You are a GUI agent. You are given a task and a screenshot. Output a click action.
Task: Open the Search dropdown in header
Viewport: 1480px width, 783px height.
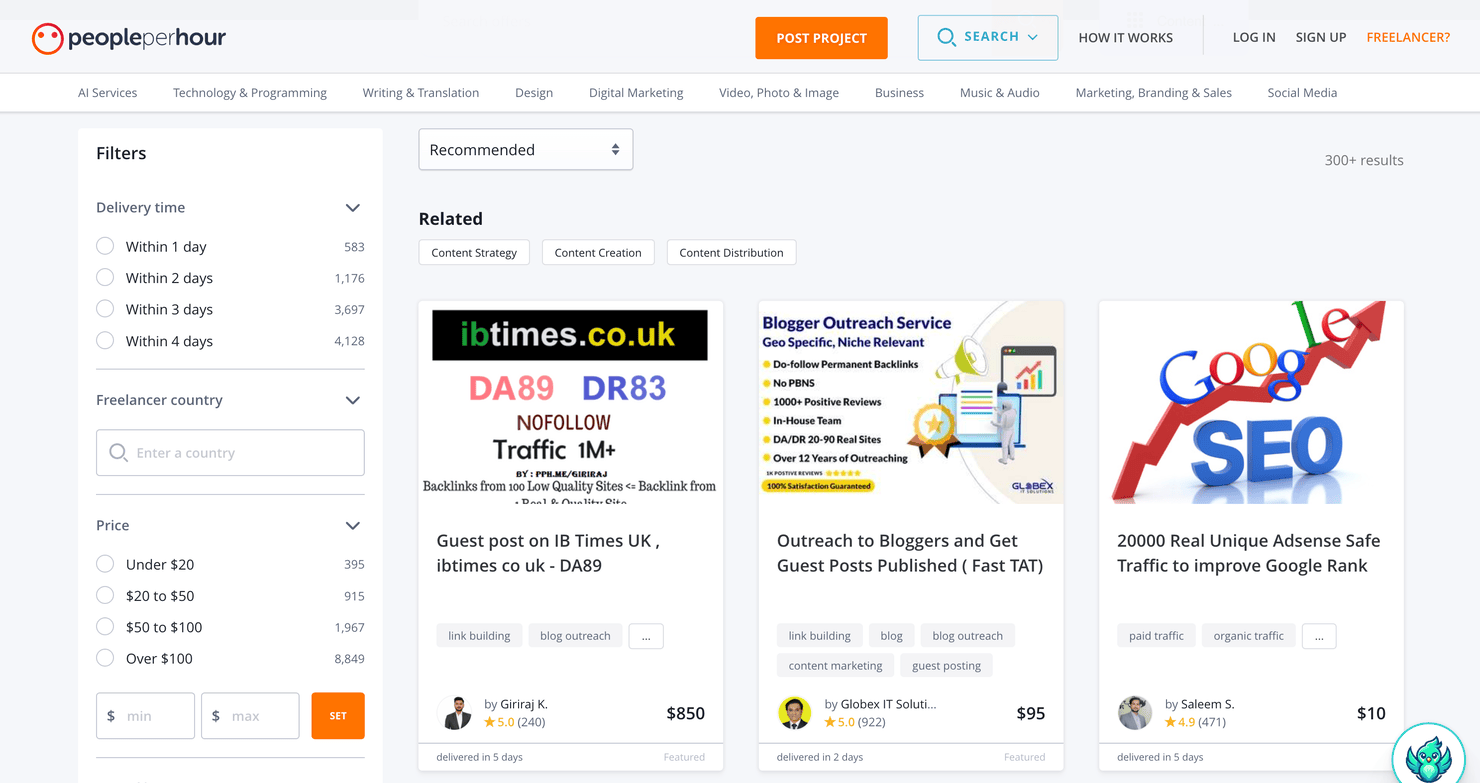click(988, 38)
